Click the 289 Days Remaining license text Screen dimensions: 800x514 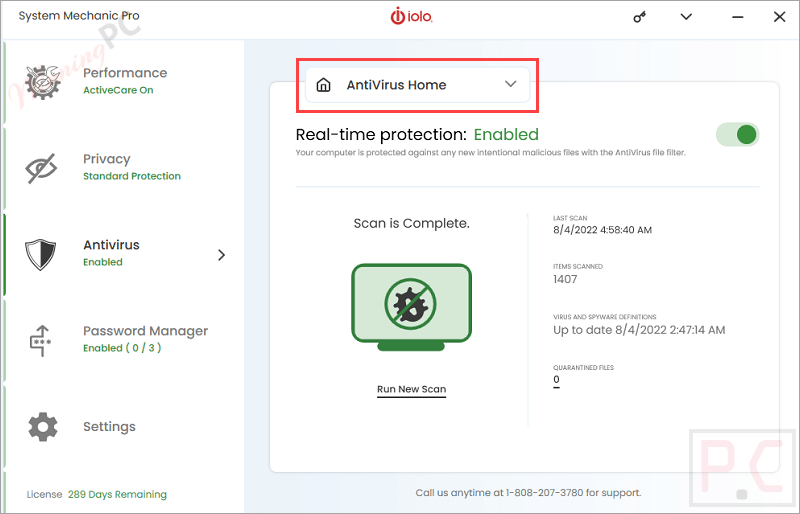(117, 495)
